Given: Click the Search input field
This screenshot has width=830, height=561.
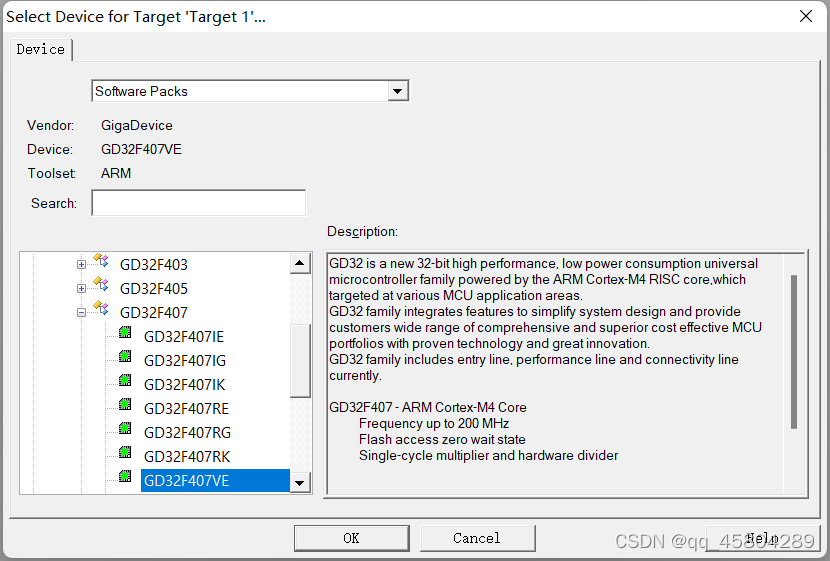Looking at the screenshot, I should pos(199,203).
